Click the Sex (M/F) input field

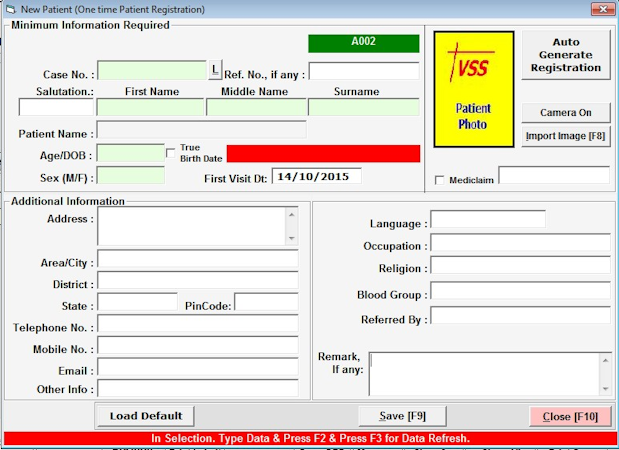pyautogui.click(x=131, y=175)
